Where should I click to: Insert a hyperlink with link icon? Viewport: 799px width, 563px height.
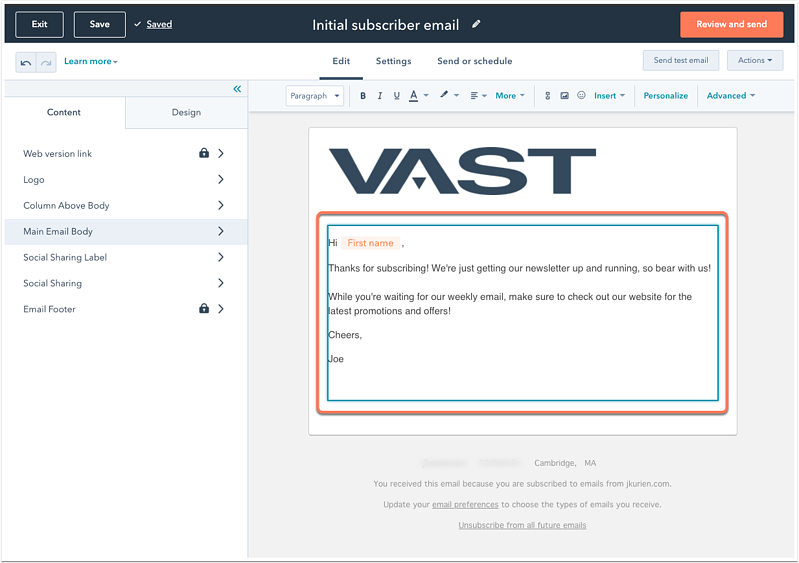click(547, 96)
